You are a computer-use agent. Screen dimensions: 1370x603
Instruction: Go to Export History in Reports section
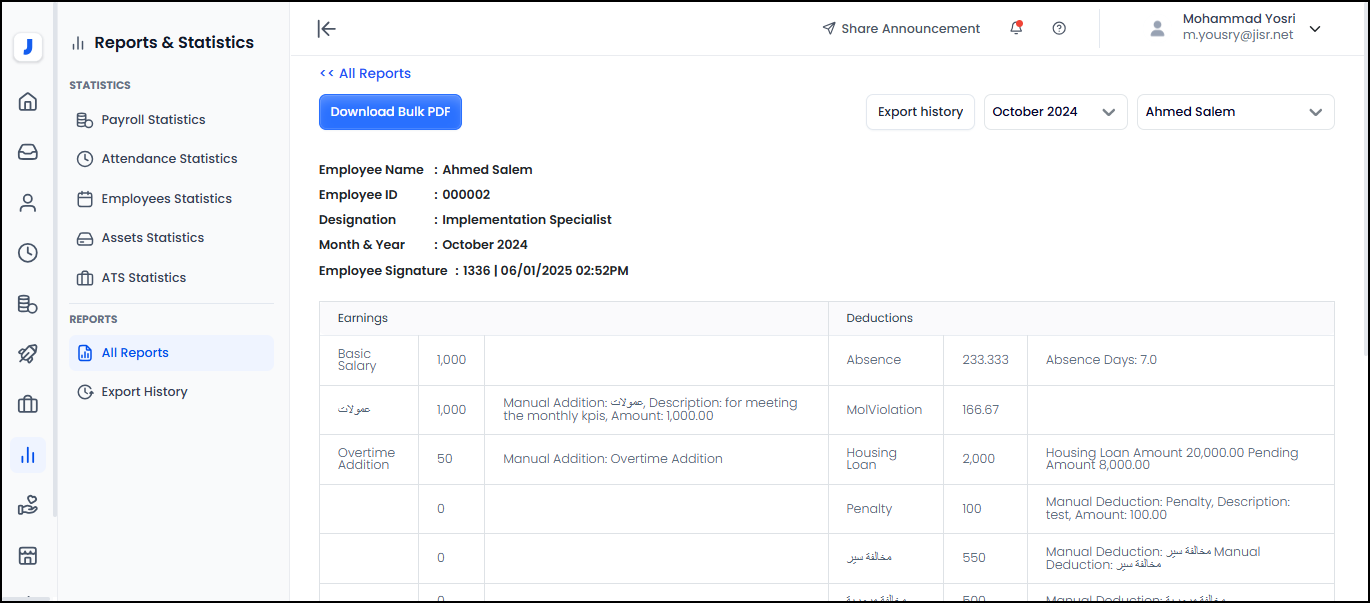coord(144,392)
